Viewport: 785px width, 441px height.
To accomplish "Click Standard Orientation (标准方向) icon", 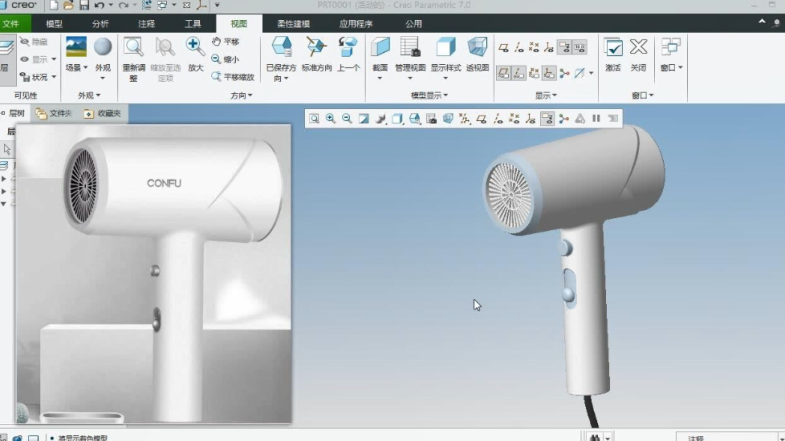I will [x=316, y=48].
